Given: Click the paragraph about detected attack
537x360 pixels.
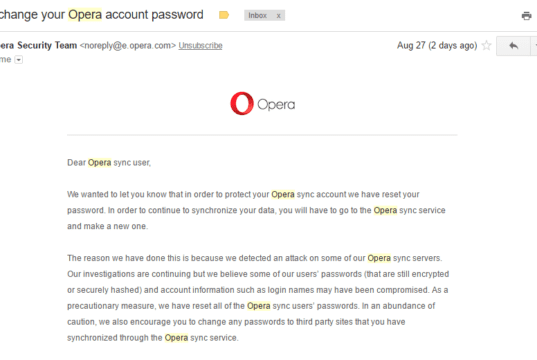Looking at the screenshot, I should tap(258, 298).
